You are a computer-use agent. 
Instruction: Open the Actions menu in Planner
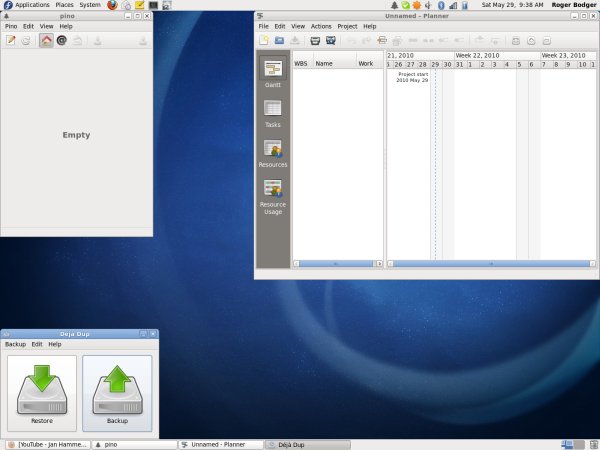coord(321,26)
